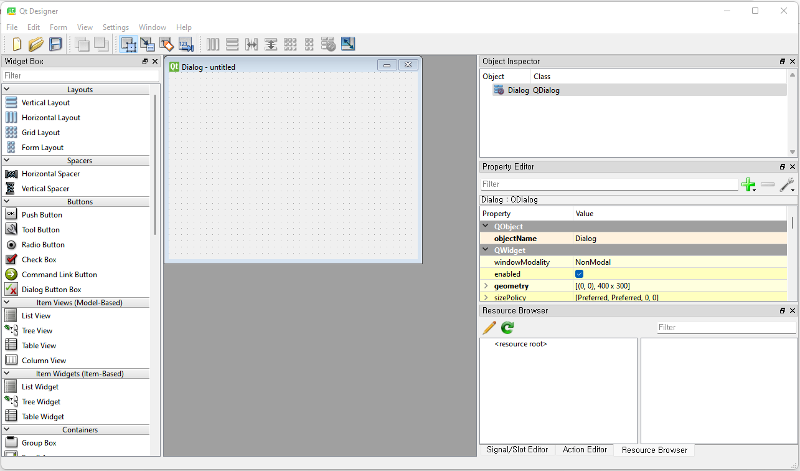Viewport: 800px width, 471px height.
Task: Focus the Property Editor Filter field
Action: pos(609,184)
